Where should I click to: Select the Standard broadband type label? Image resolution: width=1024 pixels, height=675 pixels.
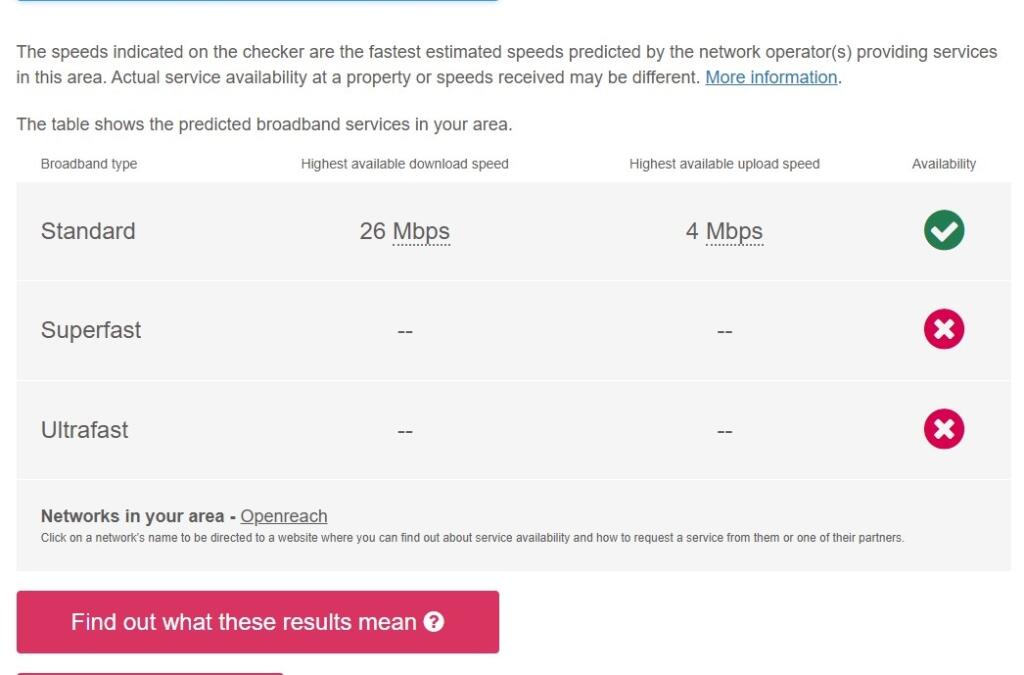point(88,231)
